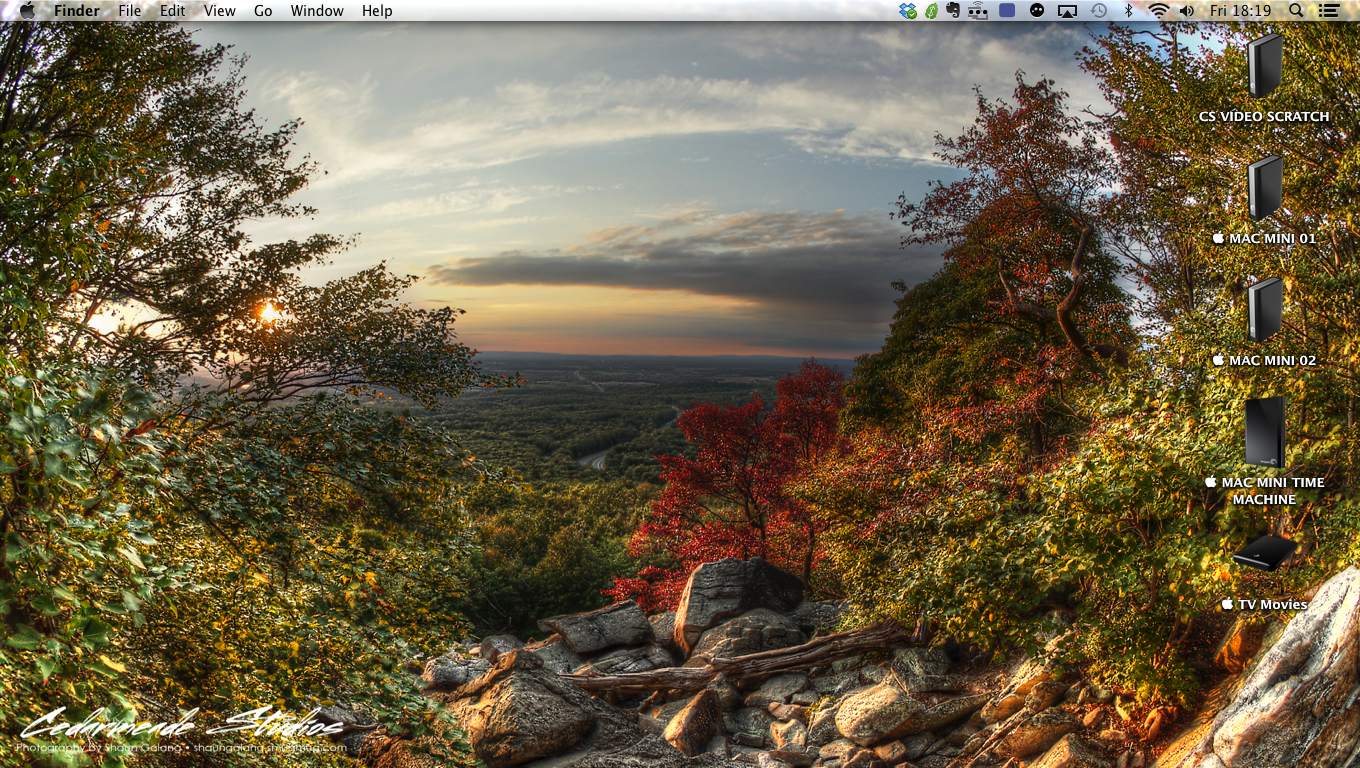This screenshot has height=768, width=1360.
Task: Open the Finder application menu
Action: 76,11
